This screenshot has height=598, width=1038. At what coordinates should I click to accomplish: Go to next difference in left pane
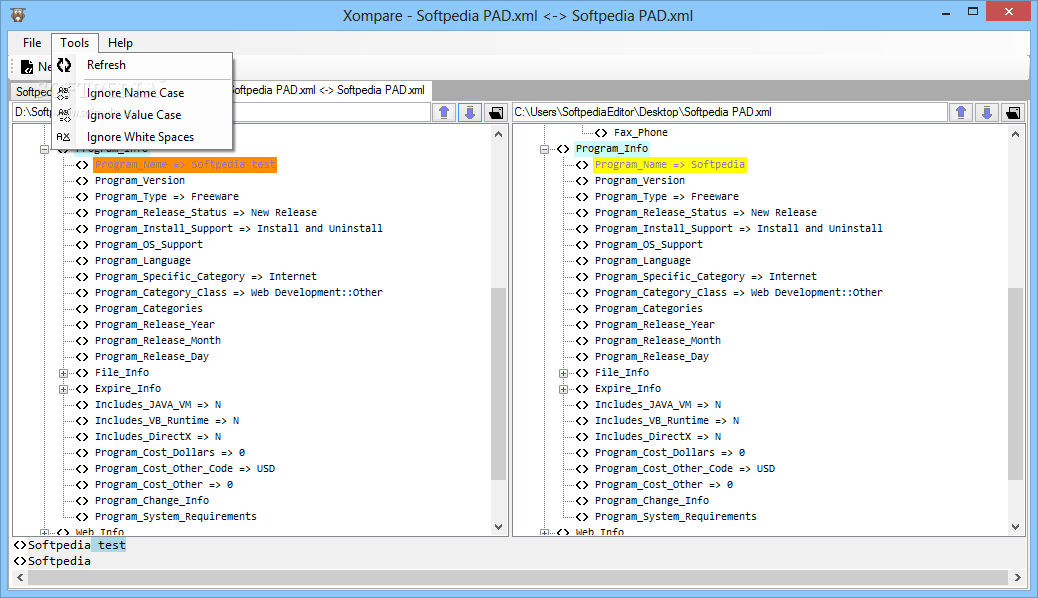(x=470, y=113)
